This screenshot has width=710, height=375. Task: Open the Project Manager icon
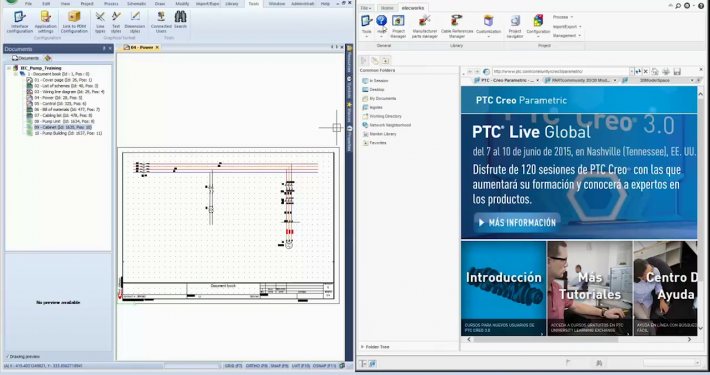pyautogui.click(x=398, y=26)
